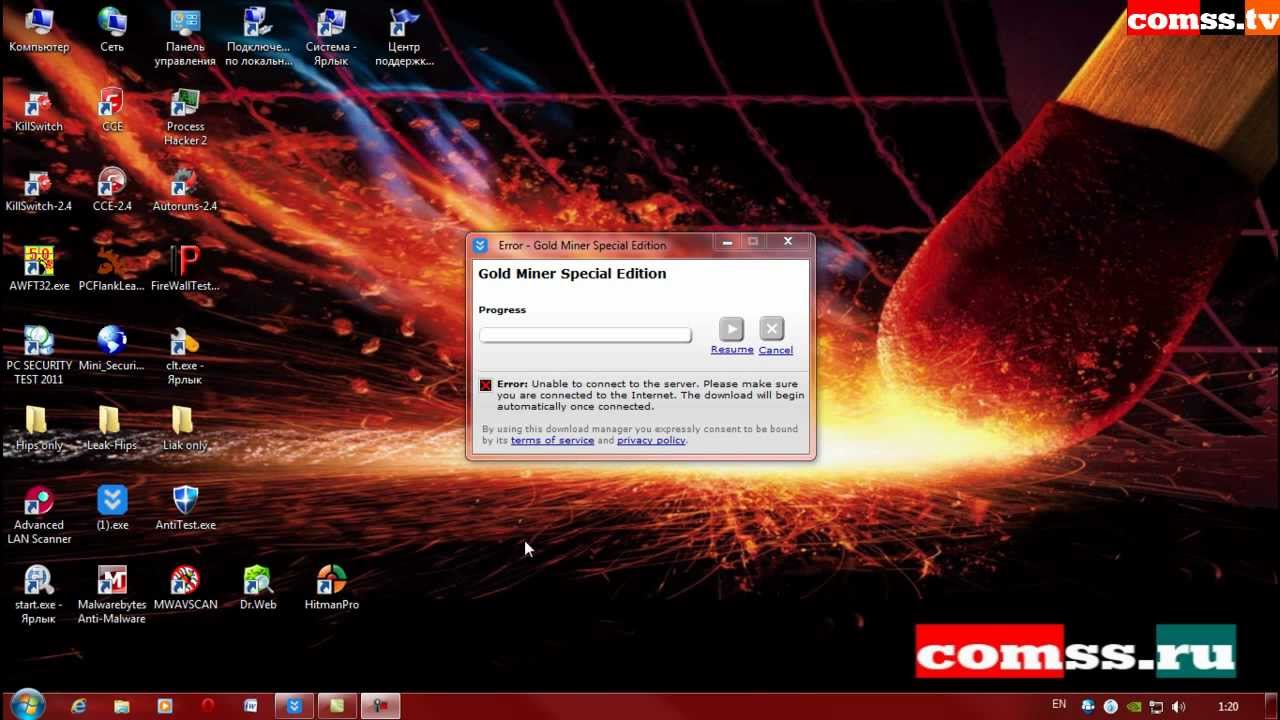The width and height of the screenshot is (1280, 720).
Task: Launch Process Hacker 2 icon
Action: [x=185, y=116]
